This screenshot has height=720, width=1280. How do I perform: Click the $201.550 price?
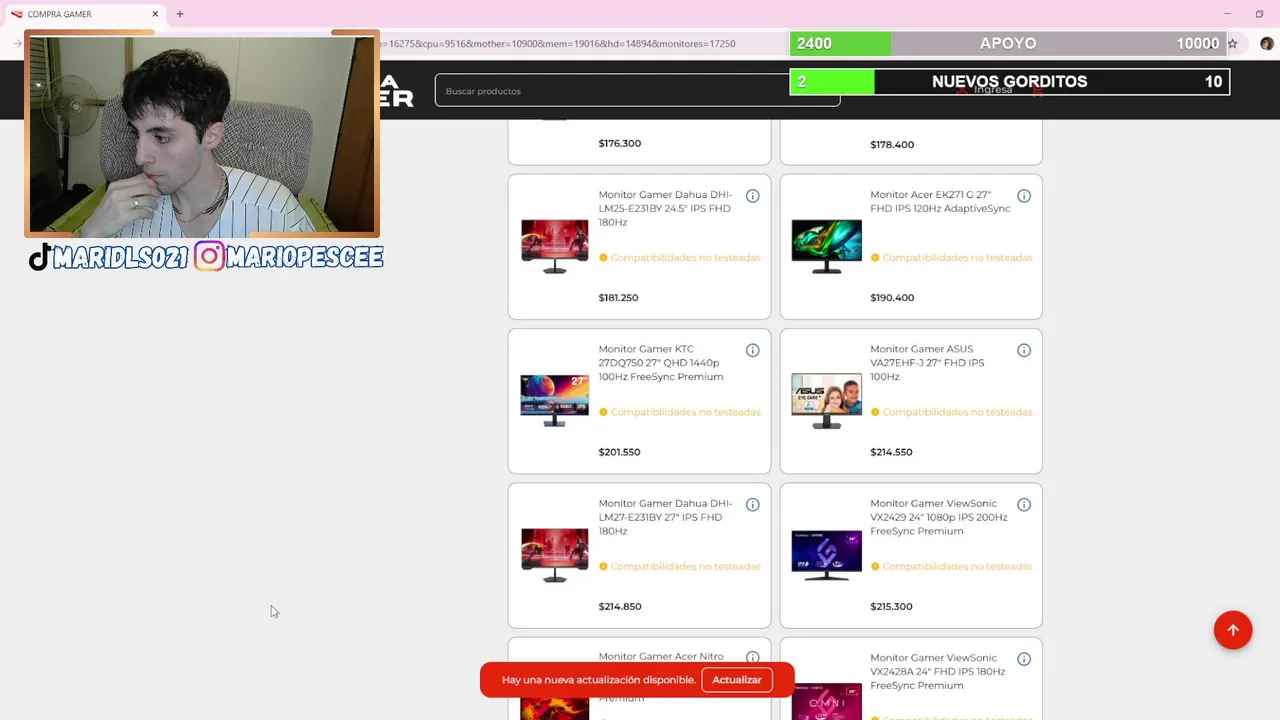pos(619,452)
